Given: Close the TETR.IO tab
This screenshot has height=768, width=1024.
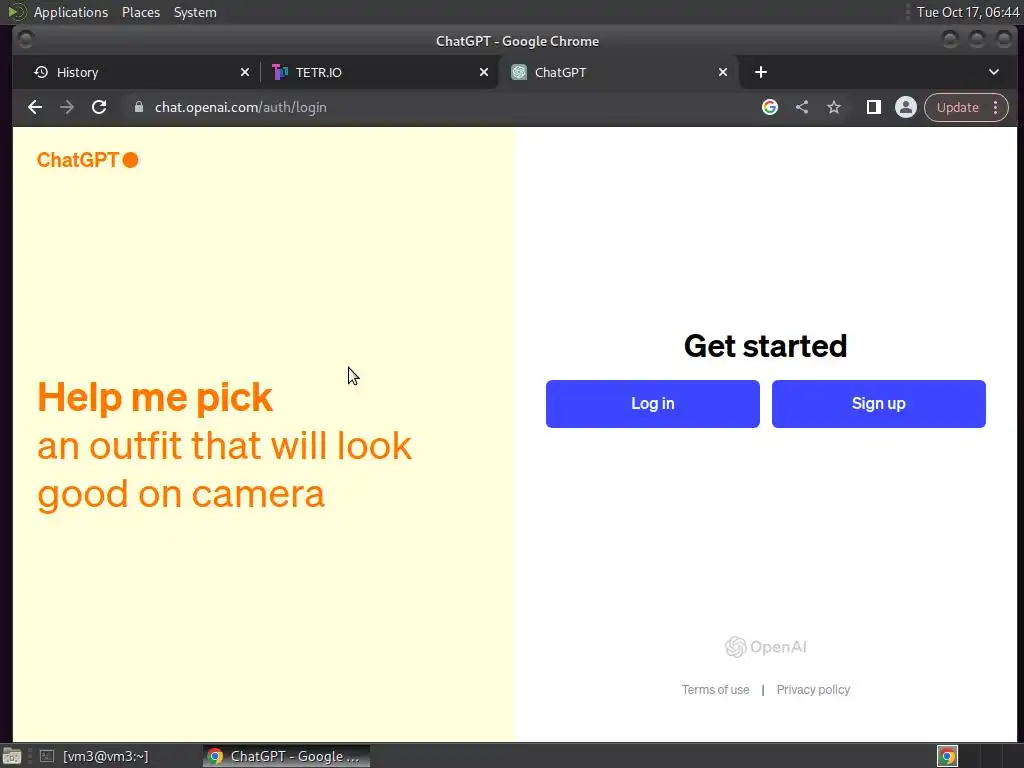Looking at the screenshot, I should pyautogui.click(x=484, y=72).
